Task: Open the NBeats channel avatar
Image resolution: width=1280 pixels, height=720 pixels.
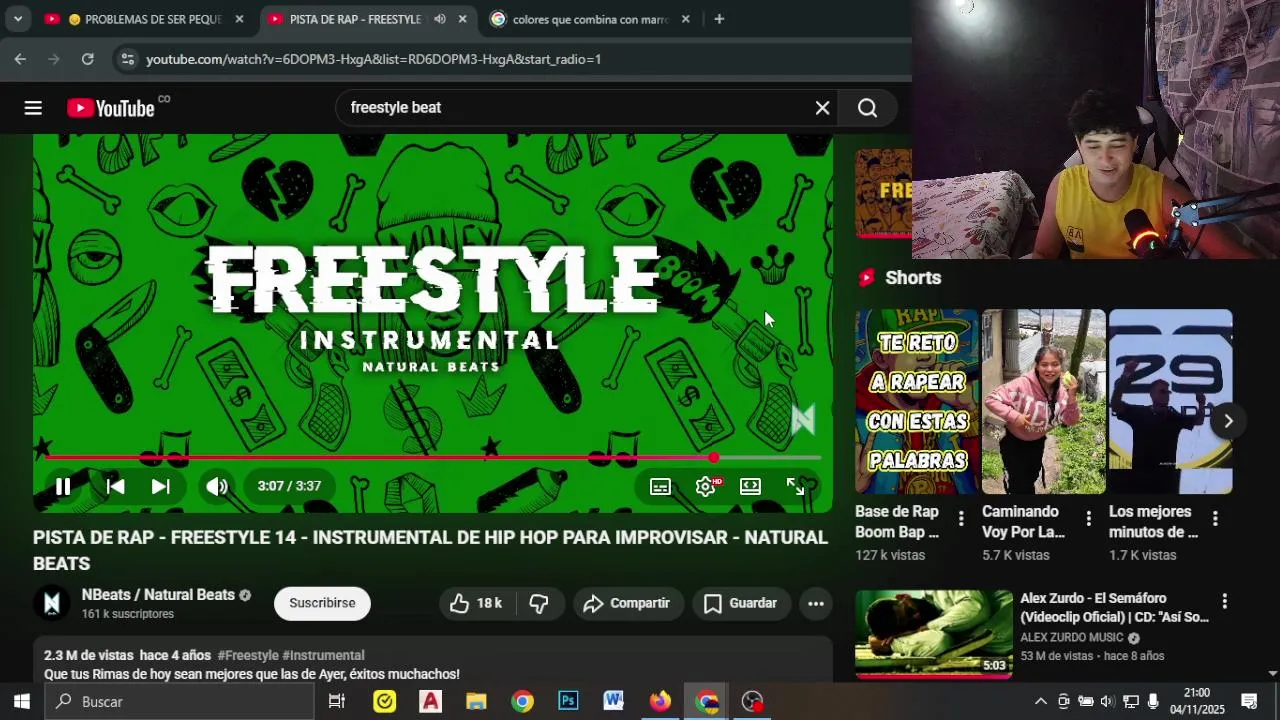Action: point(52,603)
